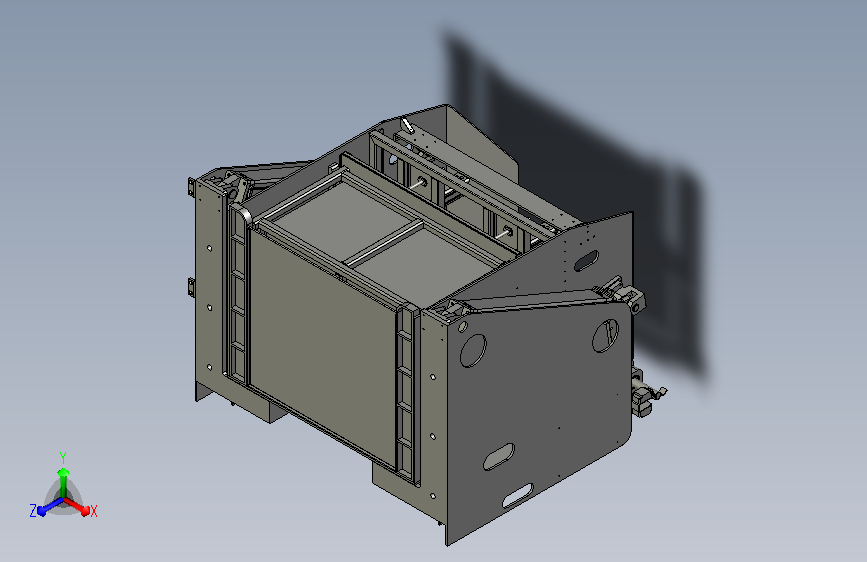Click the green Y axis of the orientation triad
The image size is (867, 562).
point(63,482)
